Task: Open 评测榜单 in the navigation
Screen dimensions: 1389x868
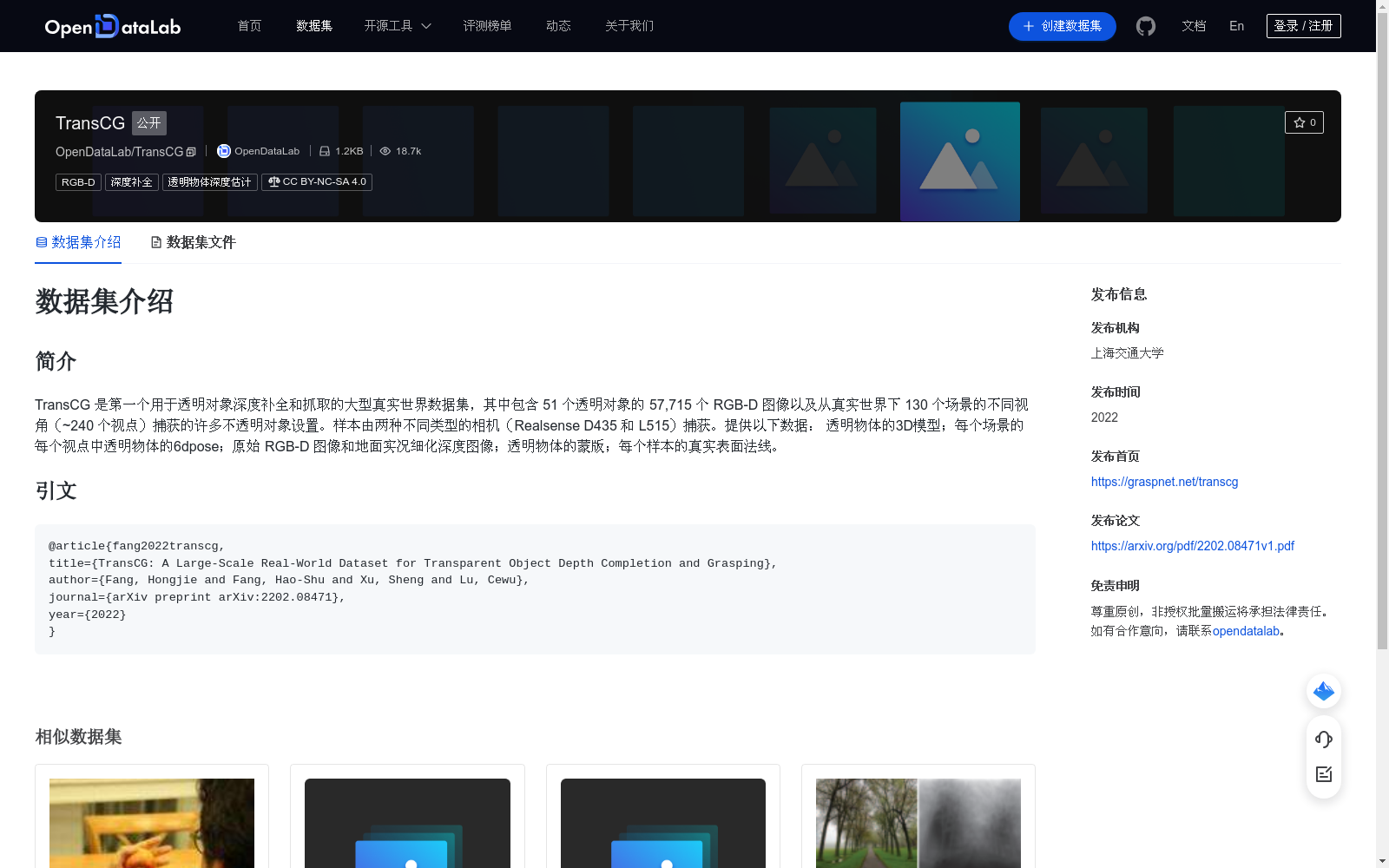Action: [x=487, y=26]
